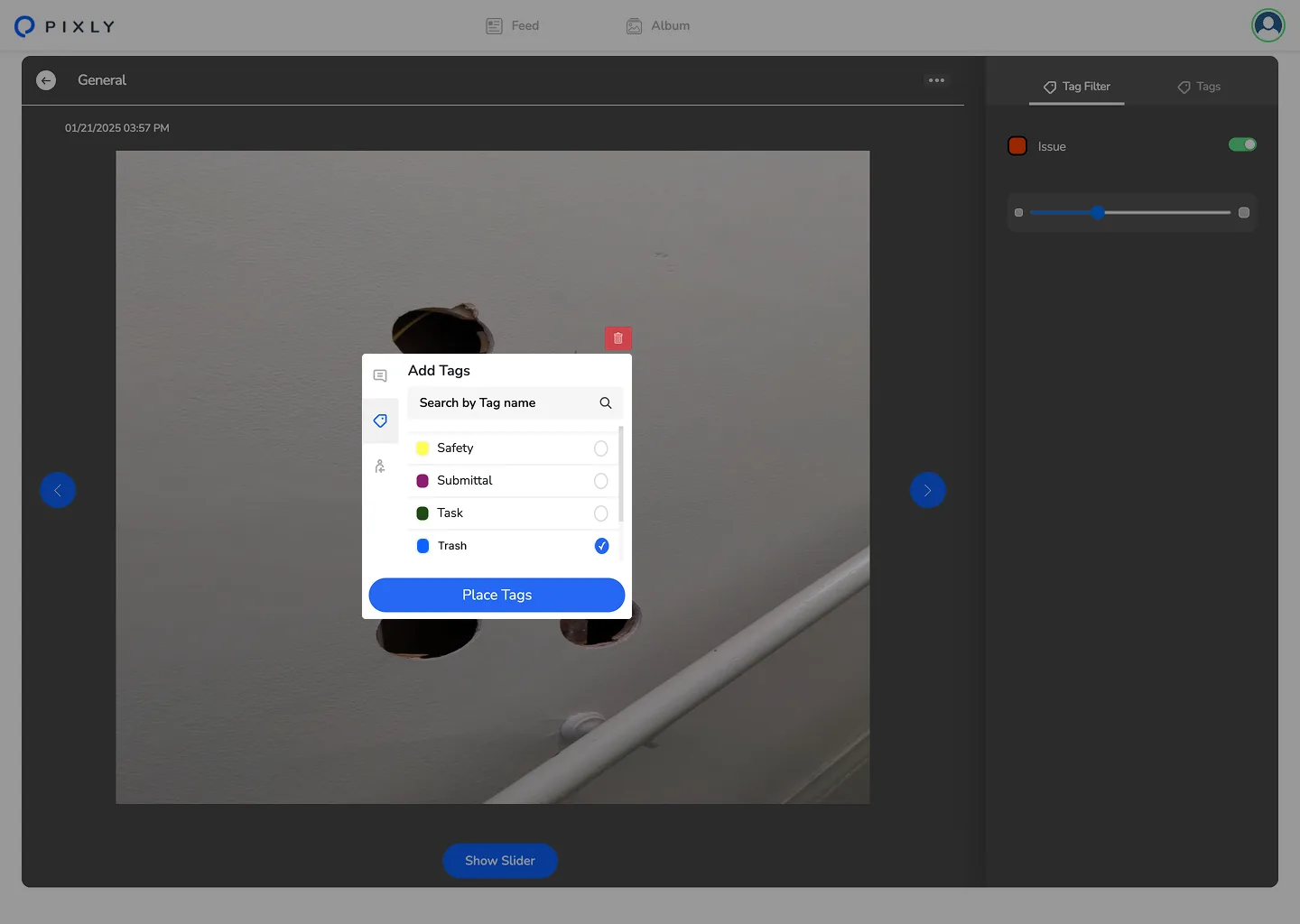This screenshot has height=924, width=1300.
Task: Open the Feed page
Action: coord(513,26)
